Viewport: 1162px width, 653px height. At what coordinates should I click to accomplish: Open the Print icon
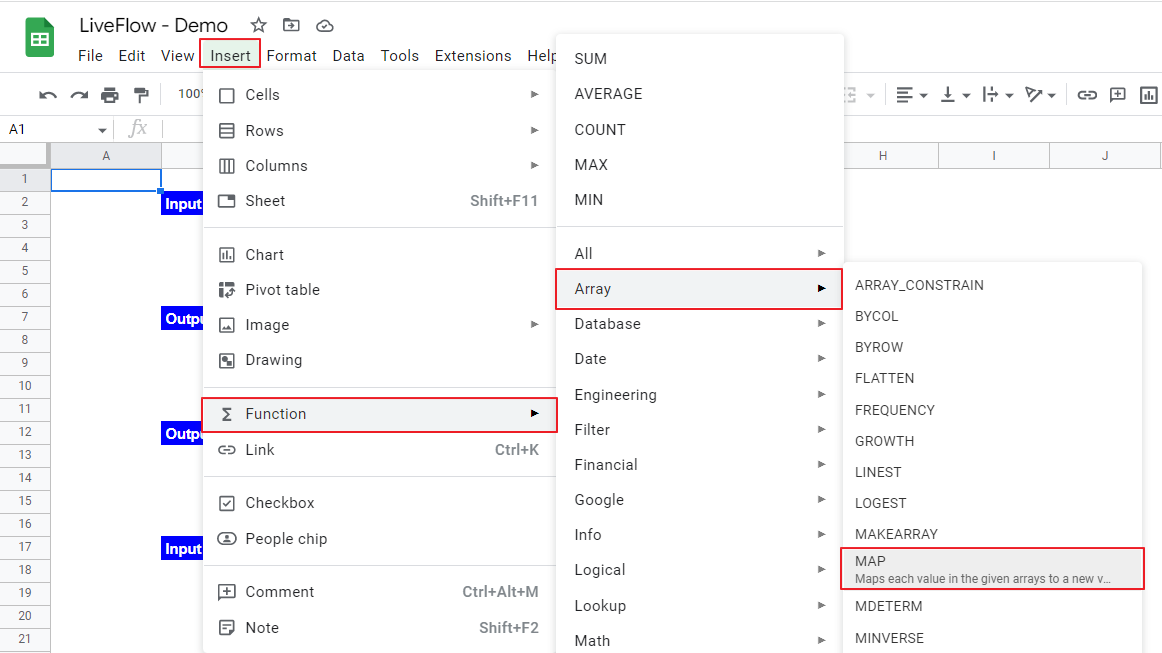click(x=110, y=95)
